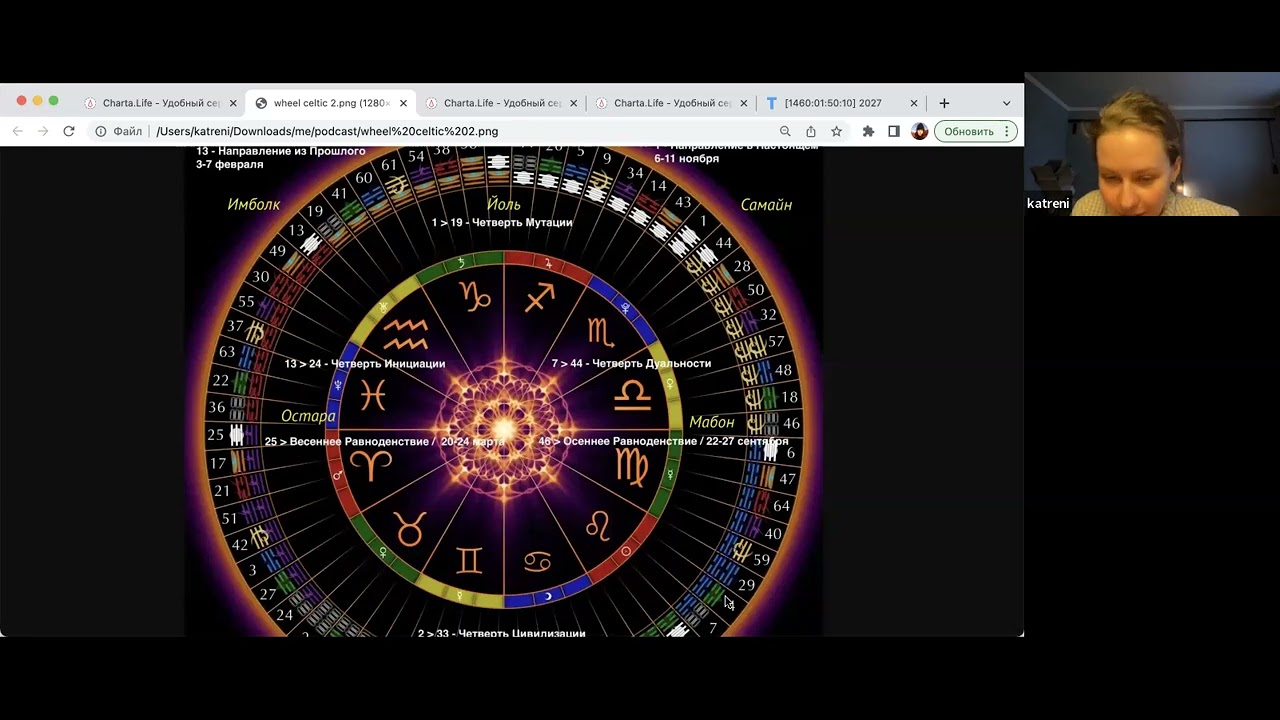Click the Мабон label on the wheel
The image size is (1280, 720).
tap(712, 422)
